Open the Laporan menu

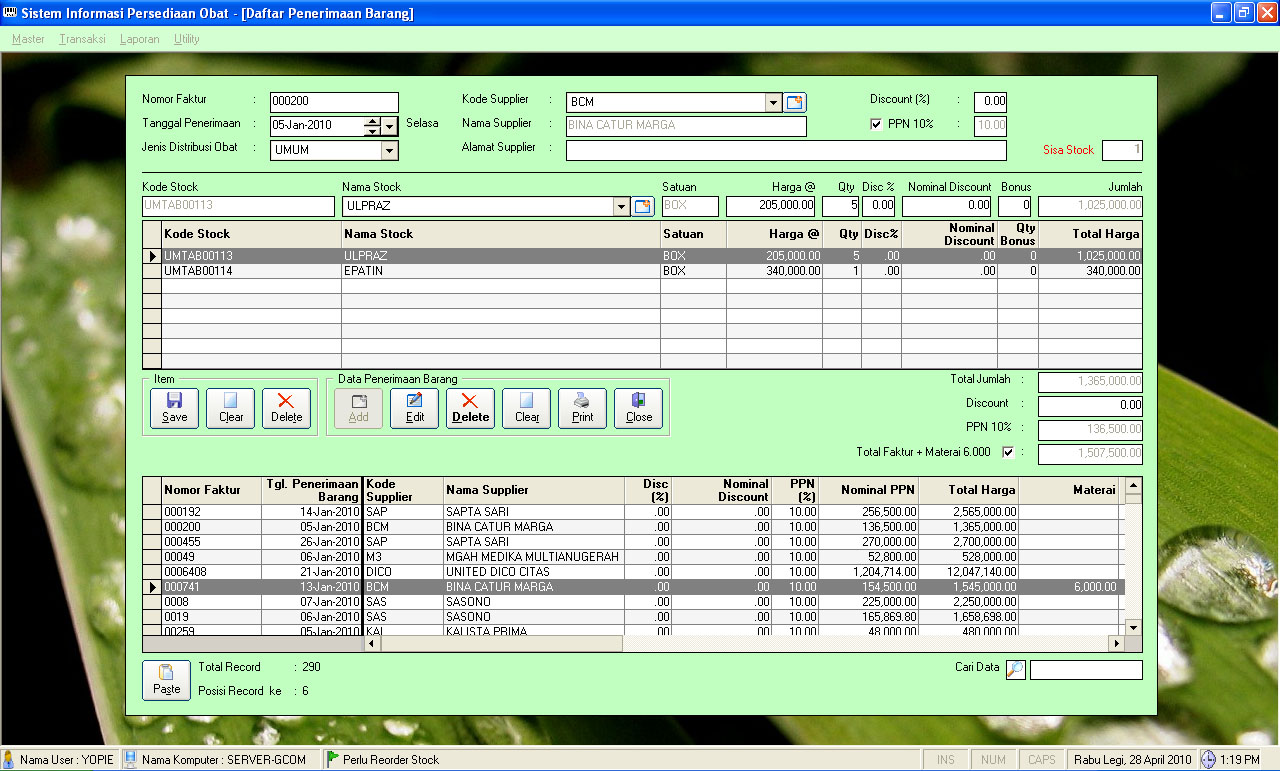139,39
